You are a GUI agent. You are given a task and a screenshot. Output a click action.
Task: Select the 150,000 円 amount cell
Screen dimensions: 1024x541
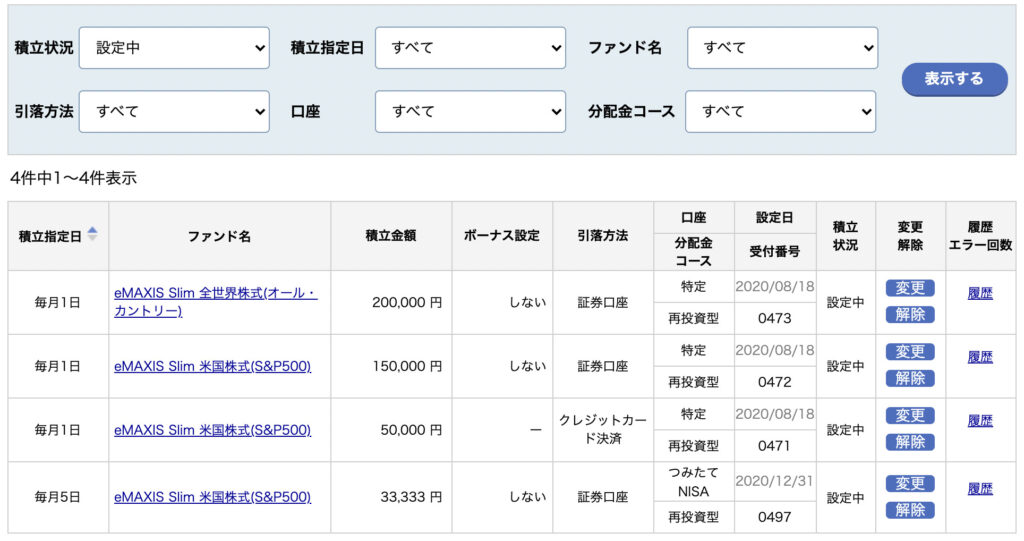[391, 367]
